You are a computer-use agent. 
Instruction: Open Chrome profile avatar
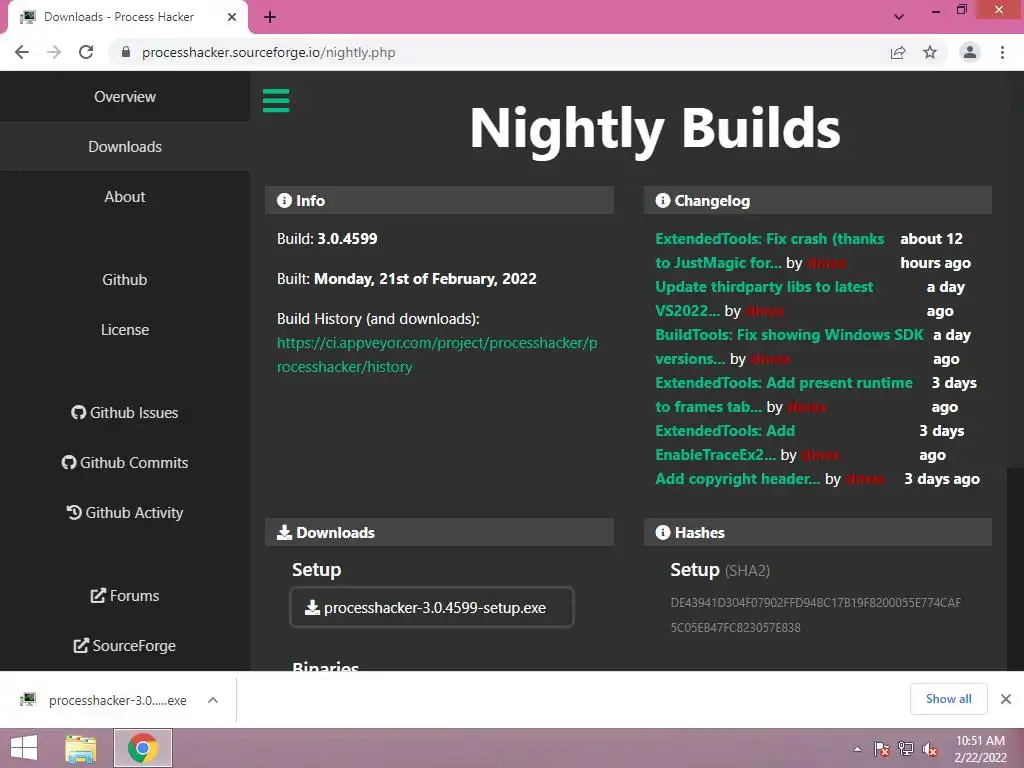click(970, 52)
